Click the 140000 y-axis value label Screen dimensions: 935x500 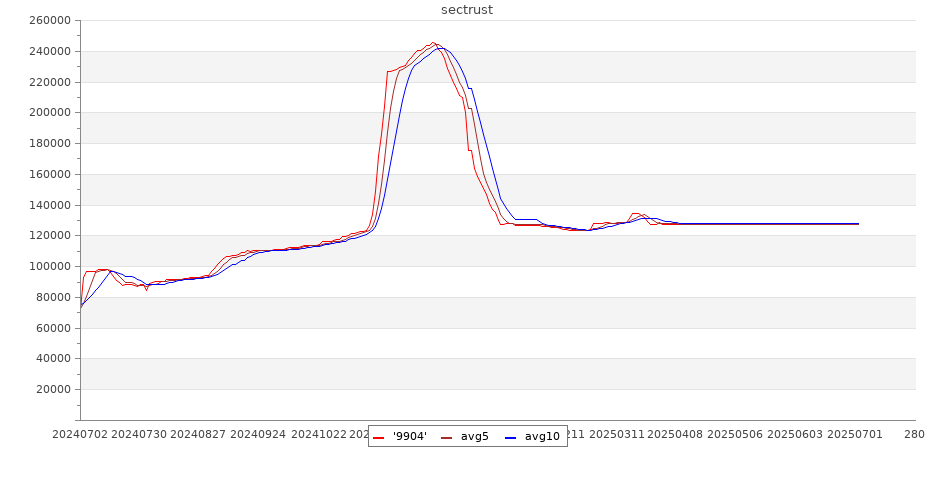(49, 205)
